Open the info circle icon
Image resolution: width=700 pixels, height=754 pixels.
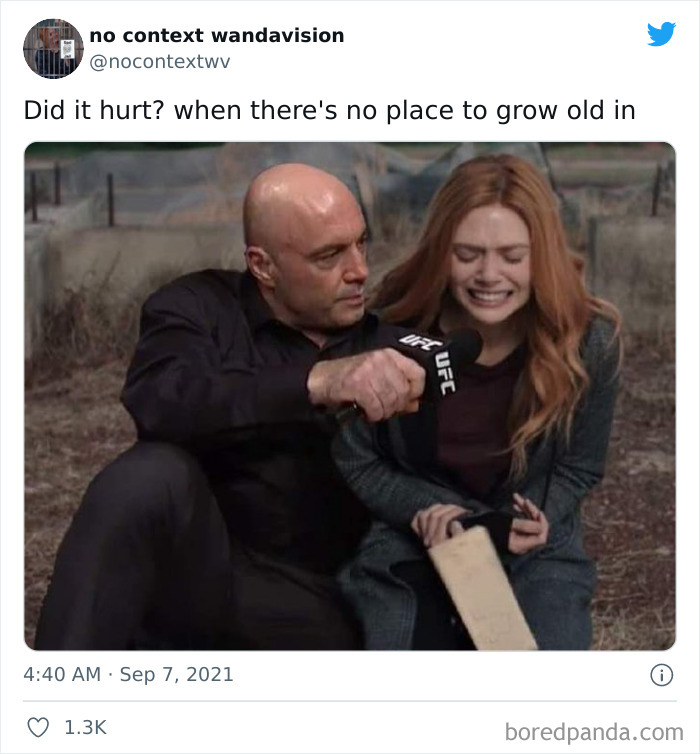661,675
